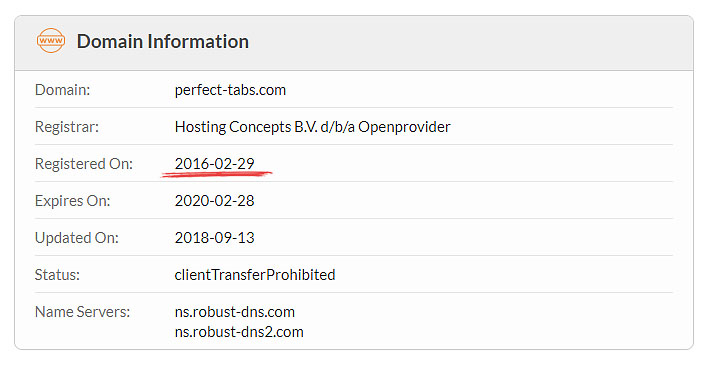This screenshot has height=368, width=708.
Task: Click the Registered On: label
Action: click(x=84, y=163)
